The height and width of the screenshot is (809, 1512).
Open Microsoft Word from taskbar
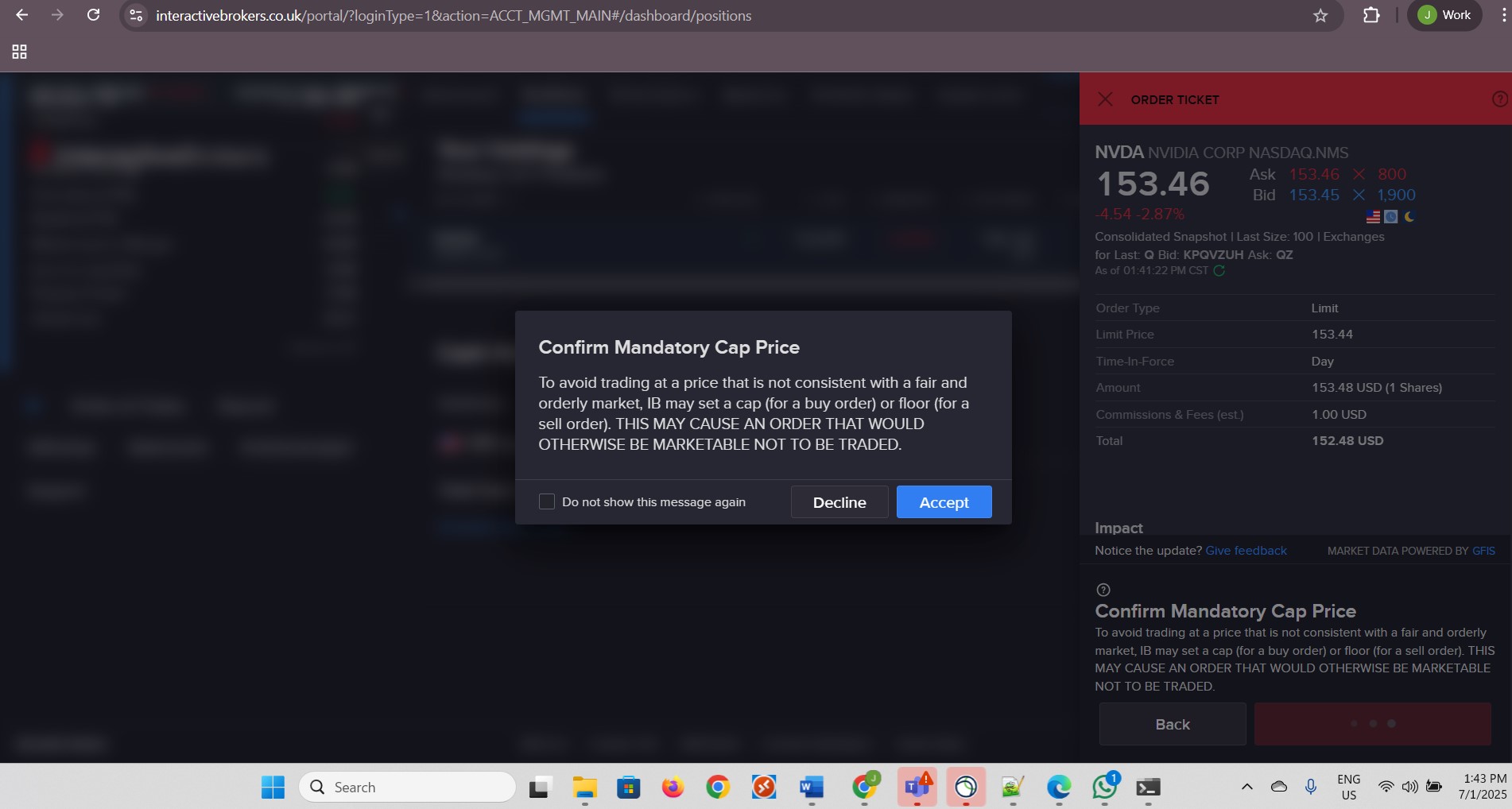click(811, 787)
